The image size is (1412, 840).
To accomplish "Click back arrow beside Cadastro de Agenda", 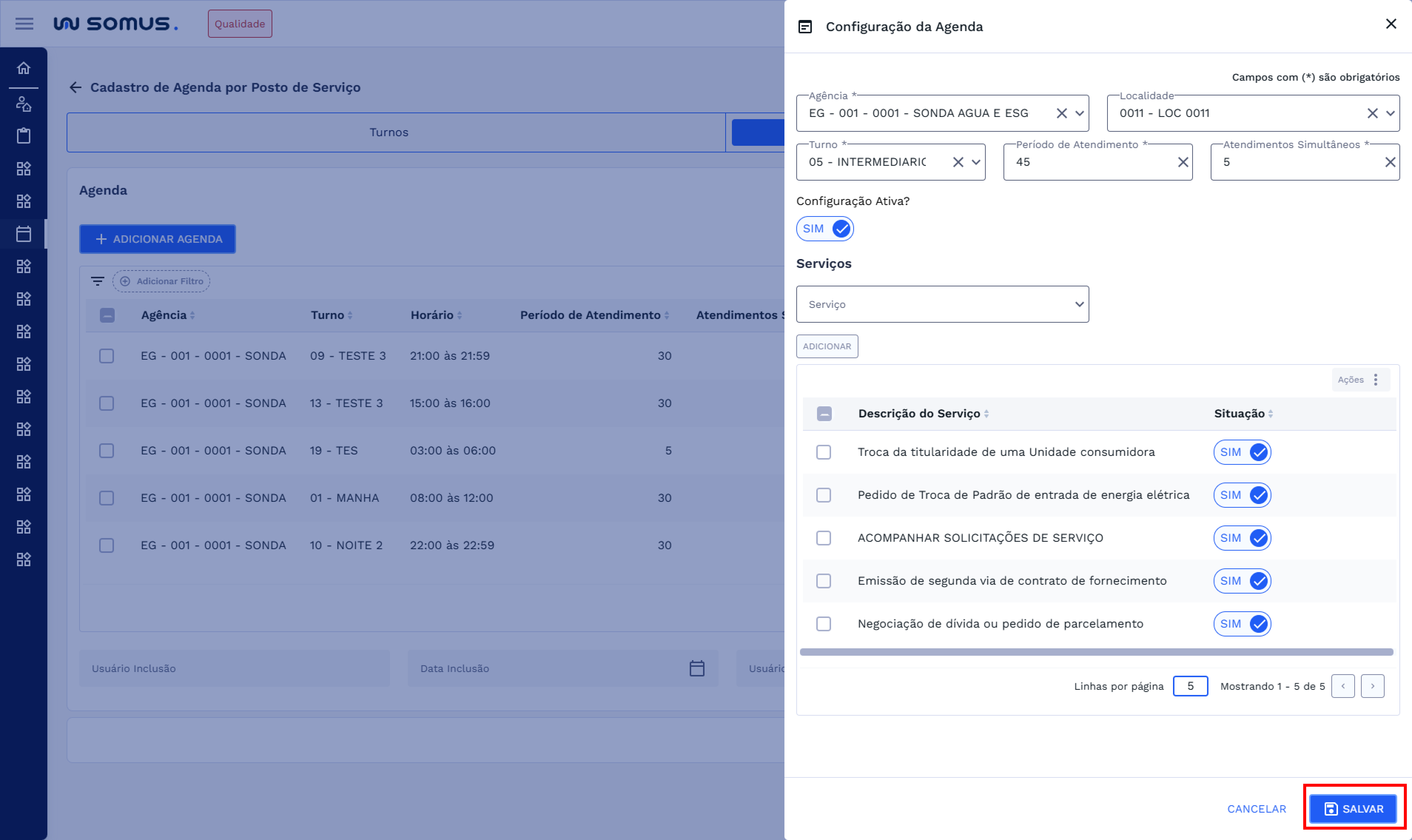I will point(75,87).
